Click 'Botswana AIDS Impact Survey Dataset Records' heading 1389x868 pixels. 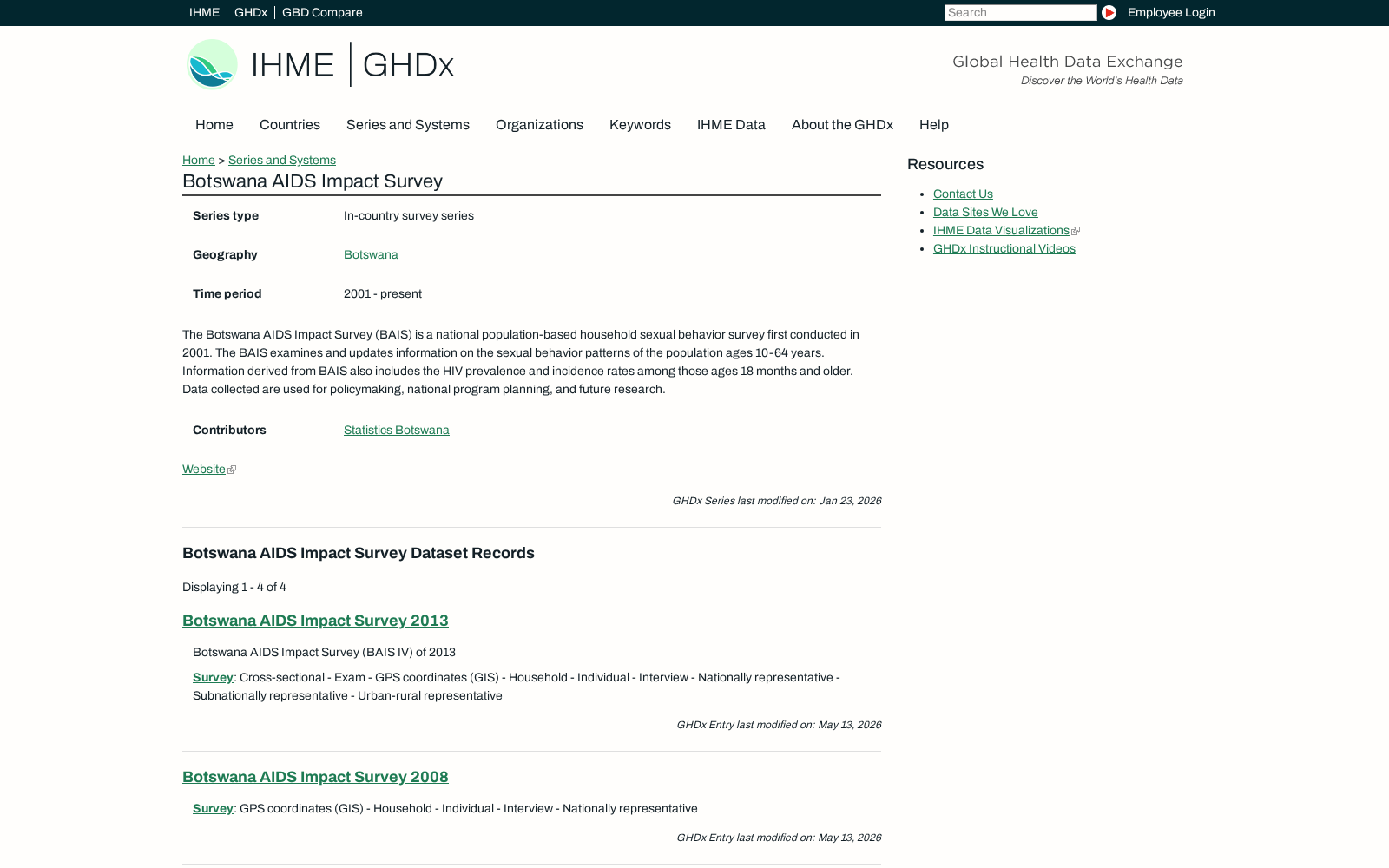359,553
